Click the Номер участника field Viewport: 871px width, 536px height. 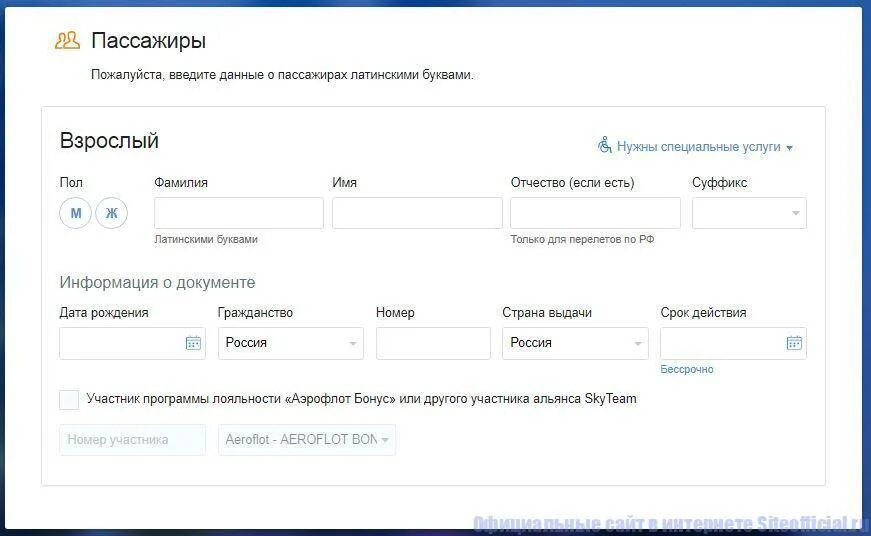[132, 440]
